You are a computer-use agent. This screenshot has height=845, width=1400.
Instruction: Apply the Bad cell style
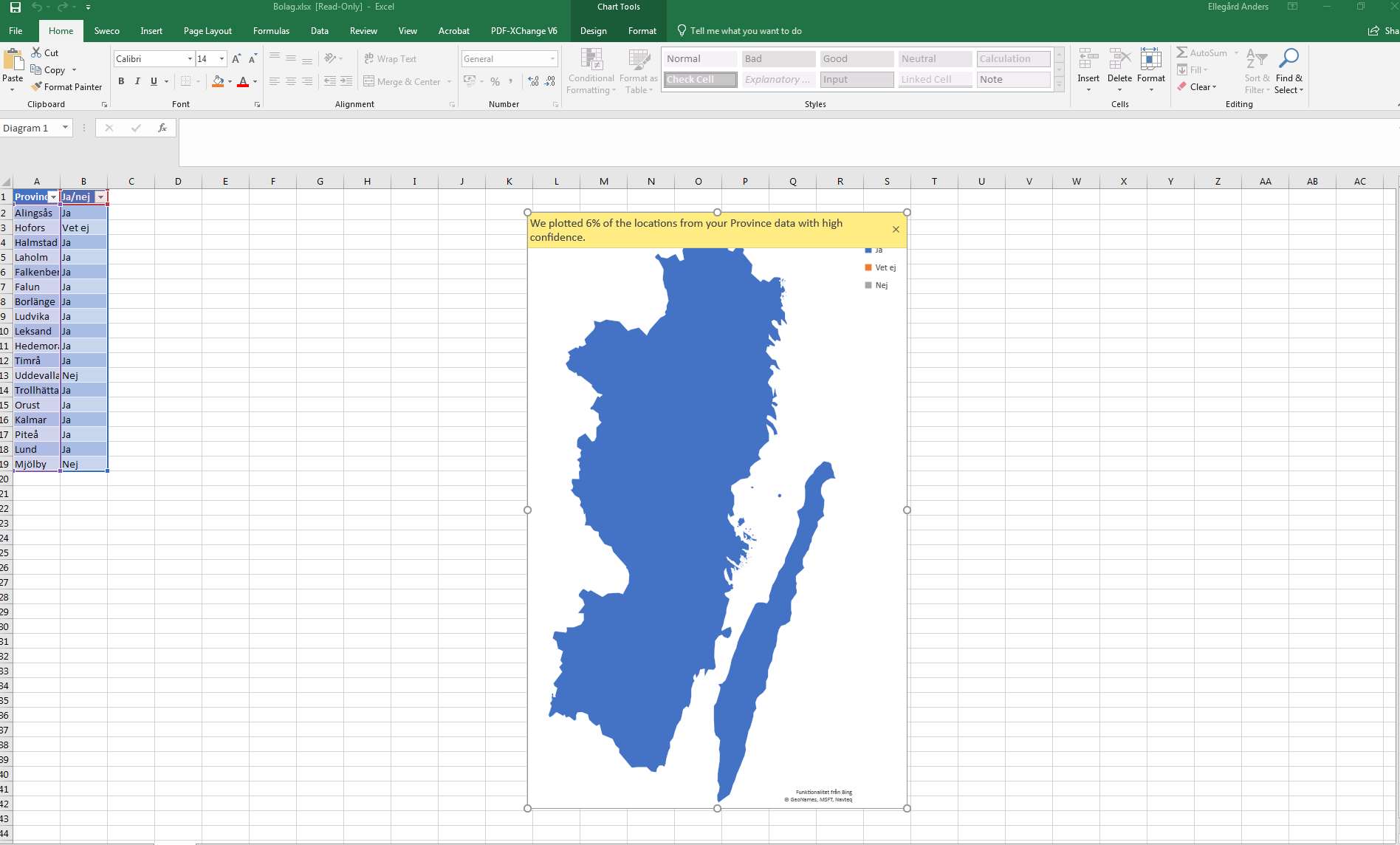[778, 58]
